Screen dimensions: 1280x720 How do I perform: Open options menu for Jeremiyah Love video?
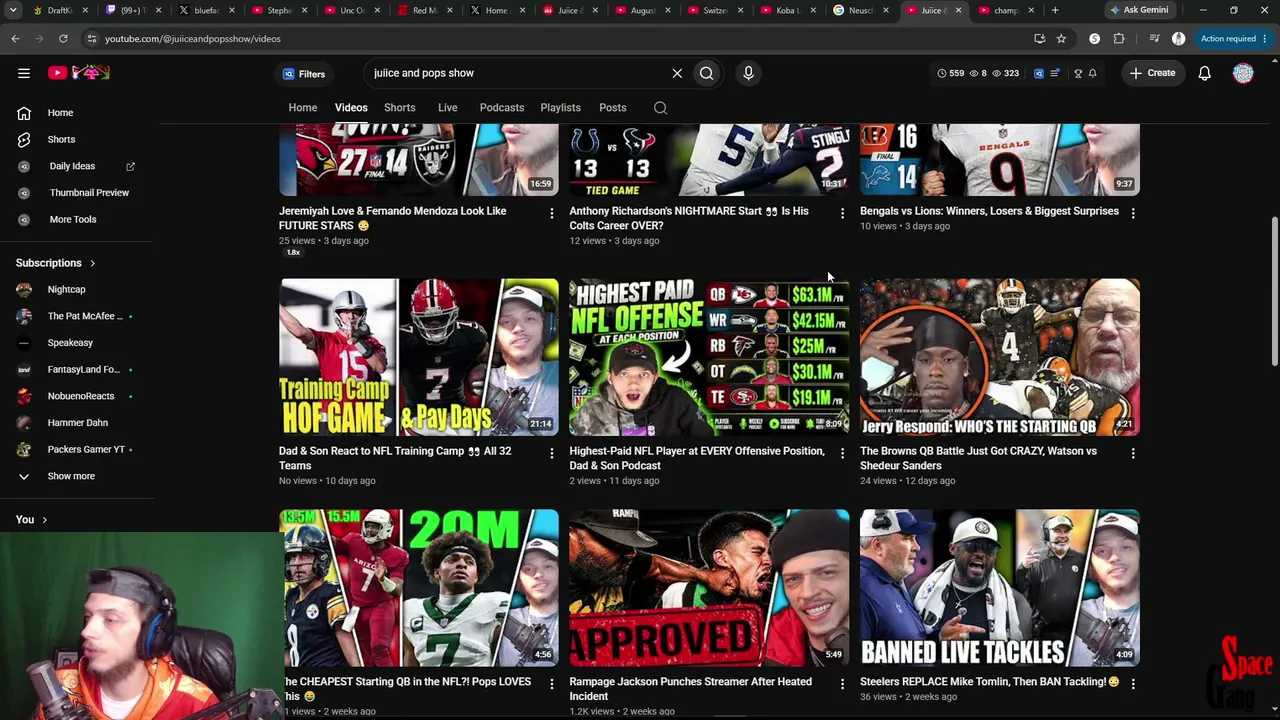(x=551, y=213)
